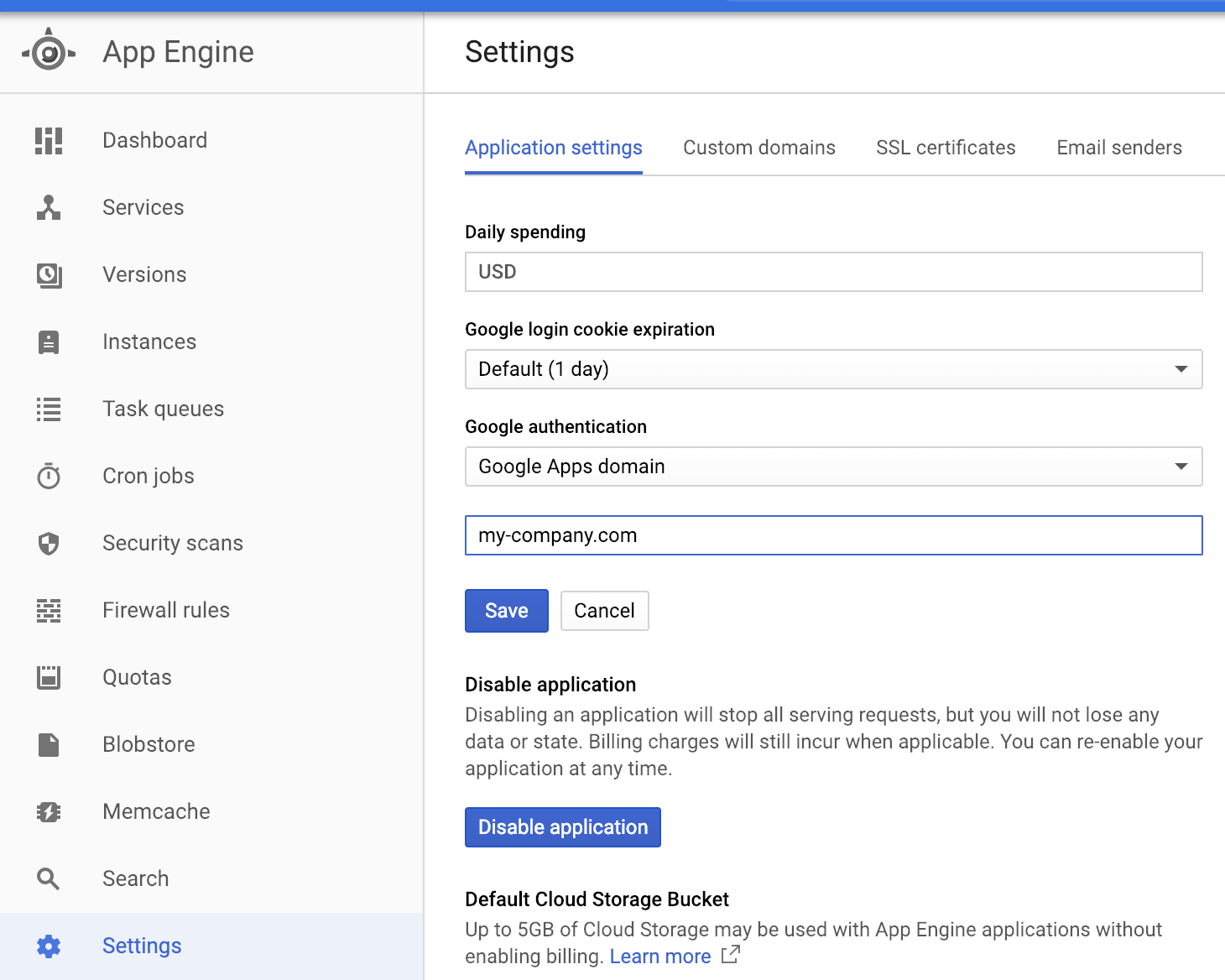Image resolution: width=1225 pixels, height=980 pixels.
Task: Click the Disable application button
Action: click(562, 827)
